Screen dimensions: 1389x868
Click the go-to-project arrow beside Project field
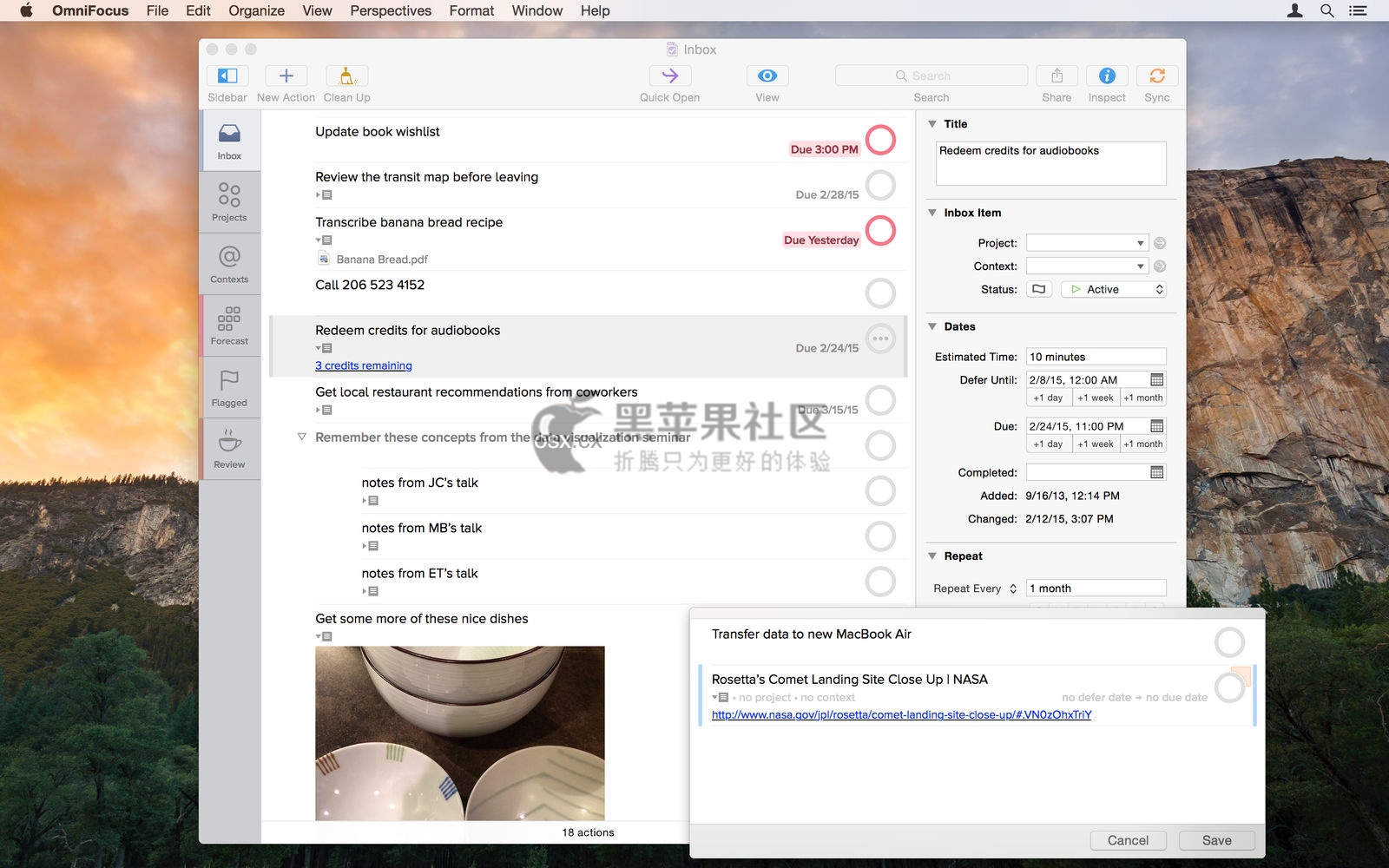click(1160, 243)
